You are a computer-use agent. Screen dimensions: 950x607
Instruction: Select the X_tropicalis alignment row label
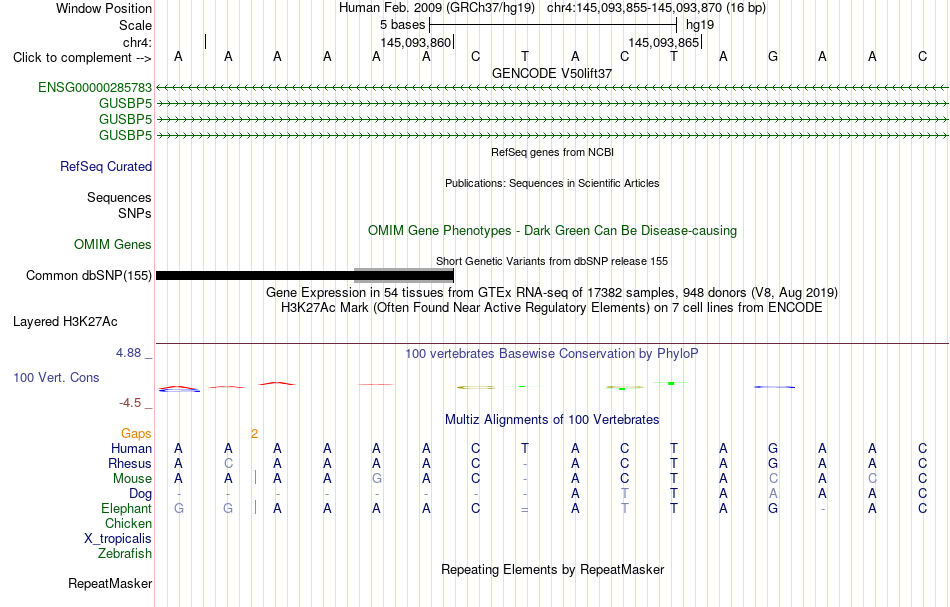point(118,539)
